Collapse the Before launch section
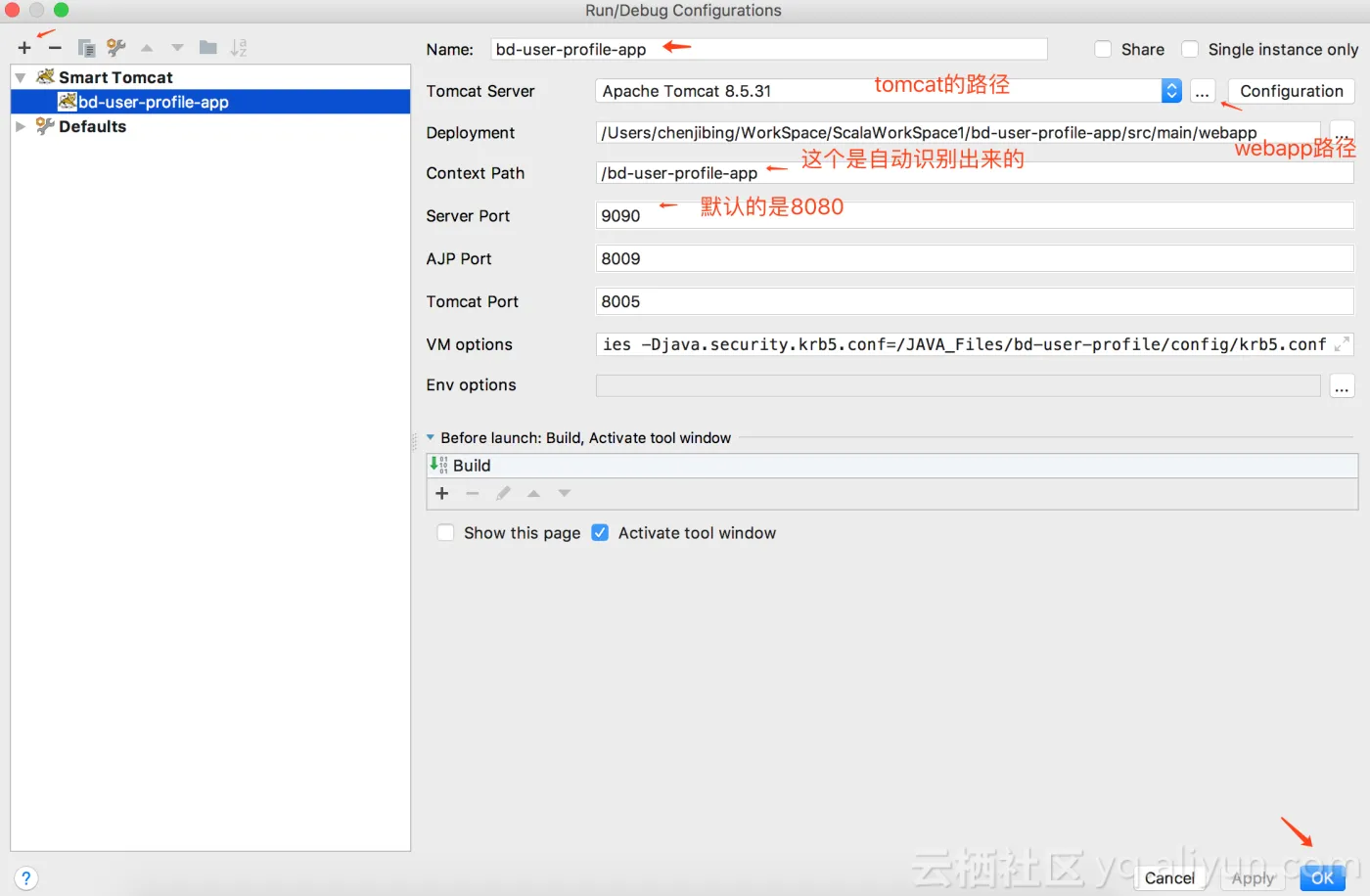1370x896 pixels. (431, 438)
